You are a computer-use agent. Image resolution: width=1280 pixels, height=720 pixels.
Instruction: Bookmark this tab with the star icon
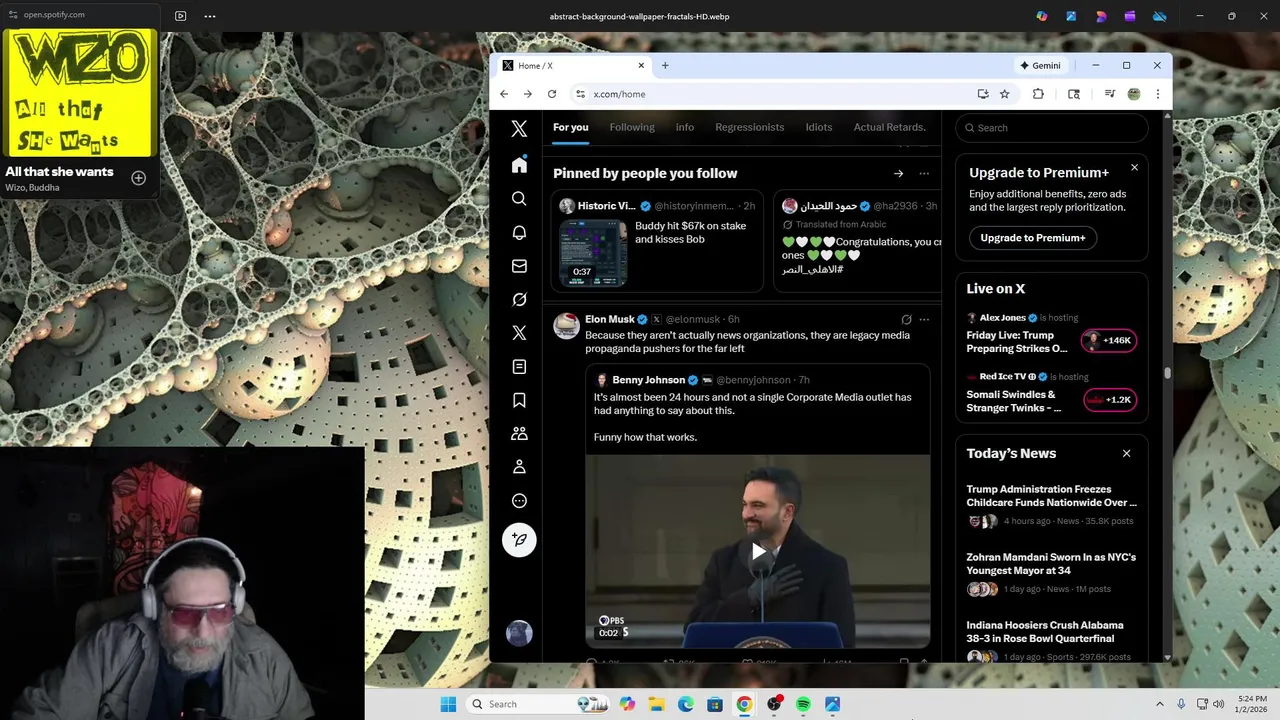[x=1004, y=94]
